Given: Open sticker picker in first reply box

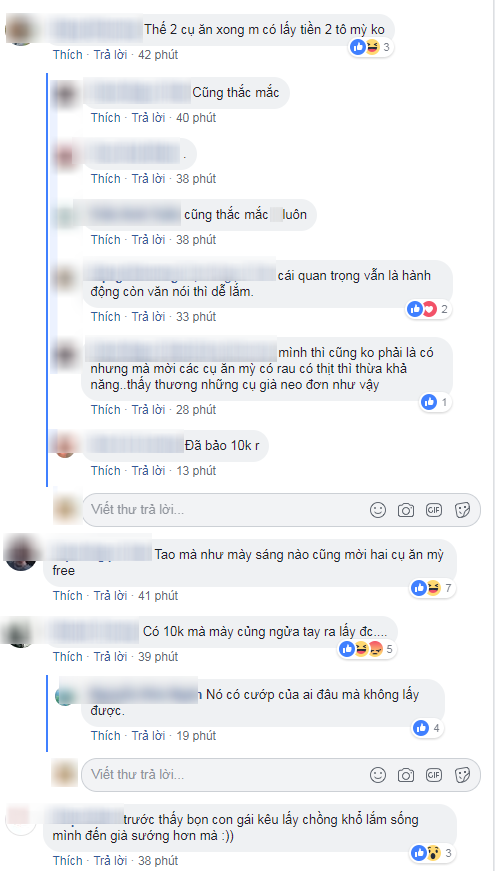Looking at the screenshot, I should tap(462, 510).
